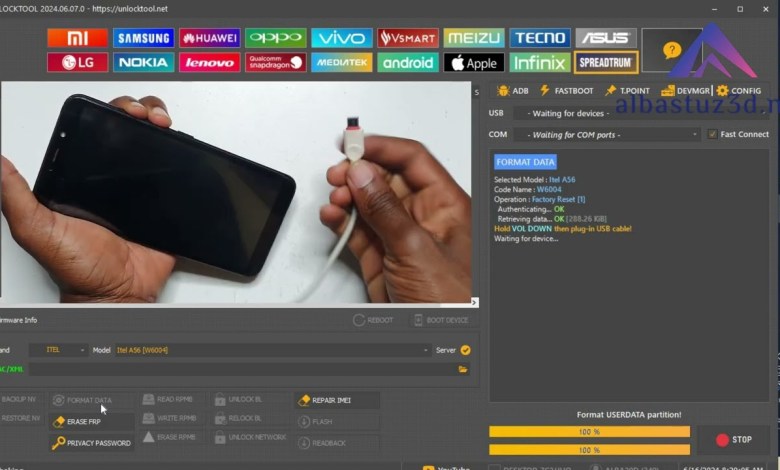The width and height of the screenshot is (780, 470).
Task: Switch to the FASTBOOT tab
Action: click(565, 91)
